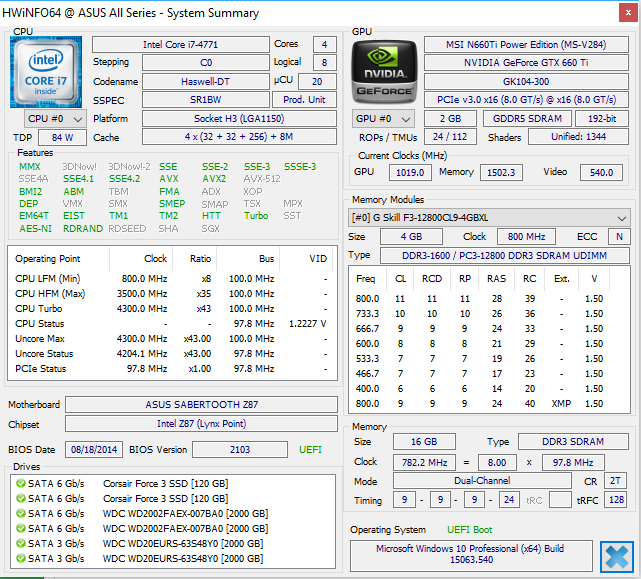Click the 84 W TDP field

click(63, 137)
